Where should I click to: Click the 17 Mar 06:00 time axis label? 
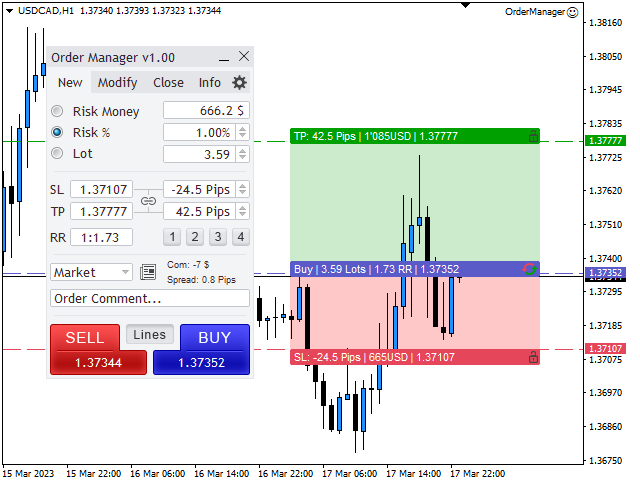(x=349, y=473)
